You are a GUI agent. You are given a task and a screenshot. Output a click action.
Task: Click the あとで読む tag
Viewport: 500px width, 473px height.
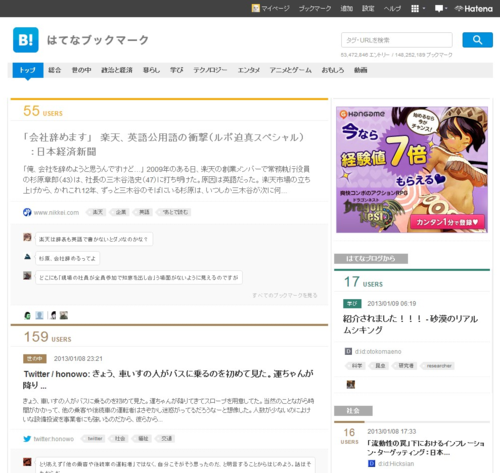(174, 212)
